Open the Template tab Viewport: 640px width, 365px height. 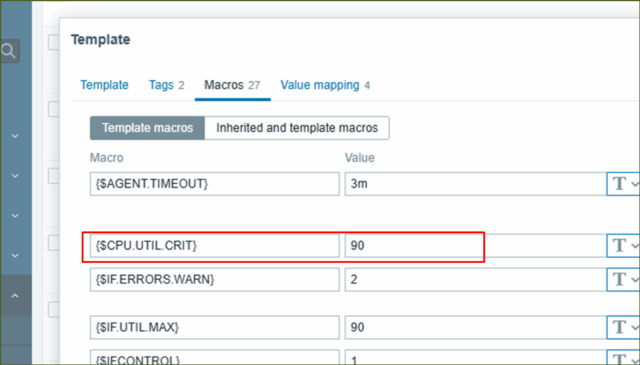point(104,85)
